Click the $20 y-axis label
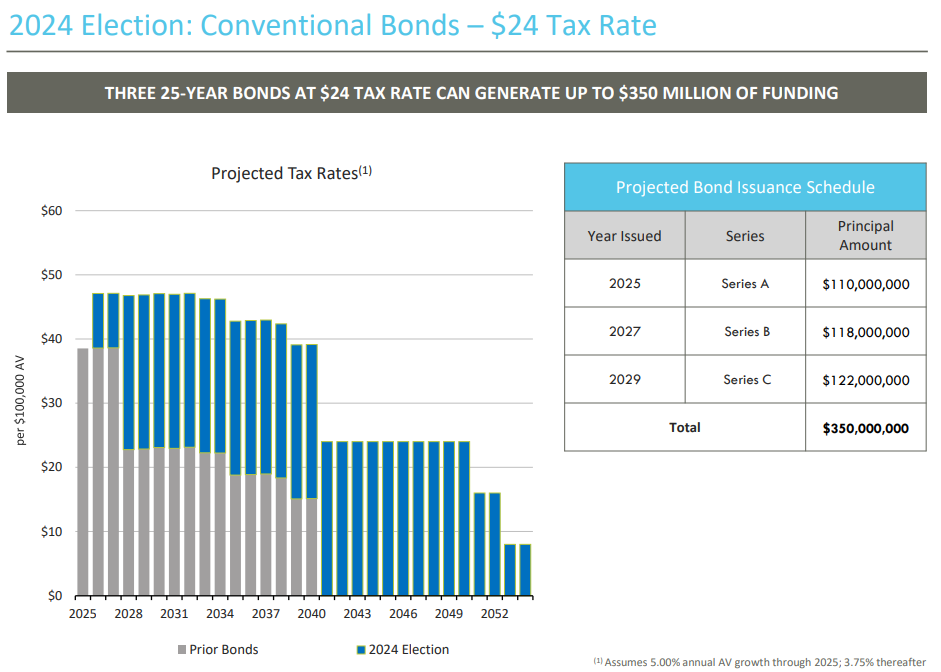Screen dimensions: 941x672 click(x=51, y=467)
